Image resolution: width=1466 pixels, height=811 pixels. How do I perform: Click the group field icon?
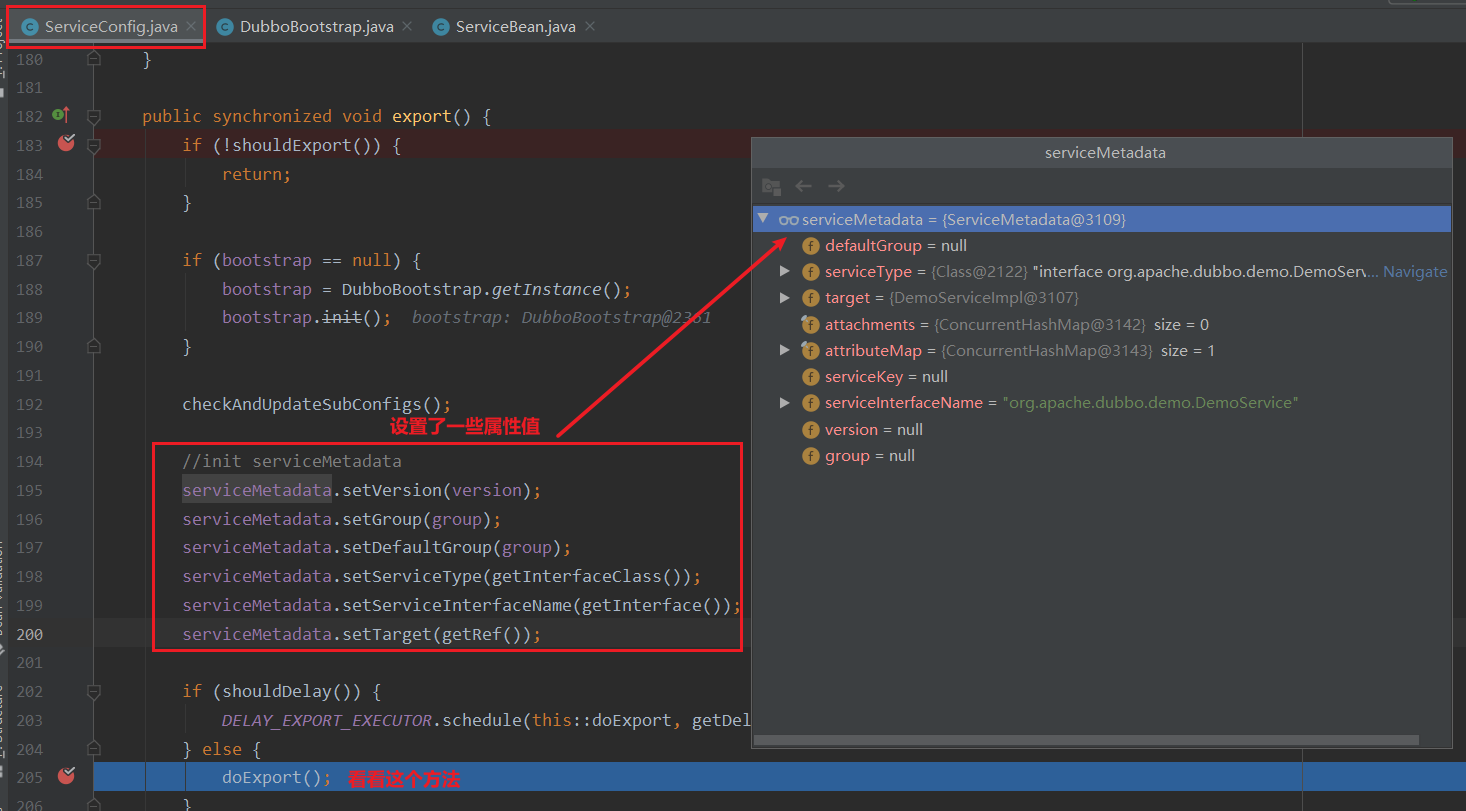pos(811,456)
